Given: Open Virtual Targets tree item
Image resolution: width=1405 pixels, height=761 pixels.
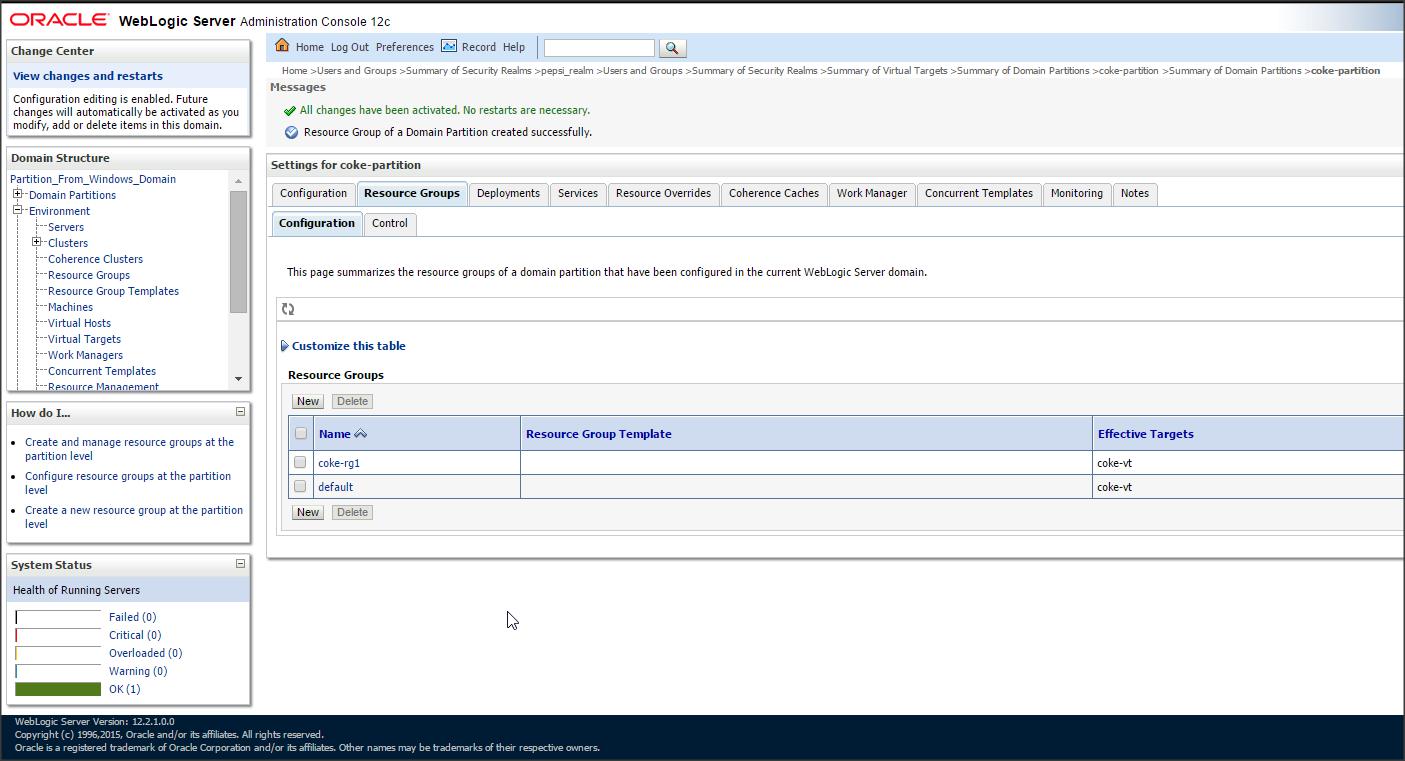Looking at the screenshot, I should pos(85,339).
